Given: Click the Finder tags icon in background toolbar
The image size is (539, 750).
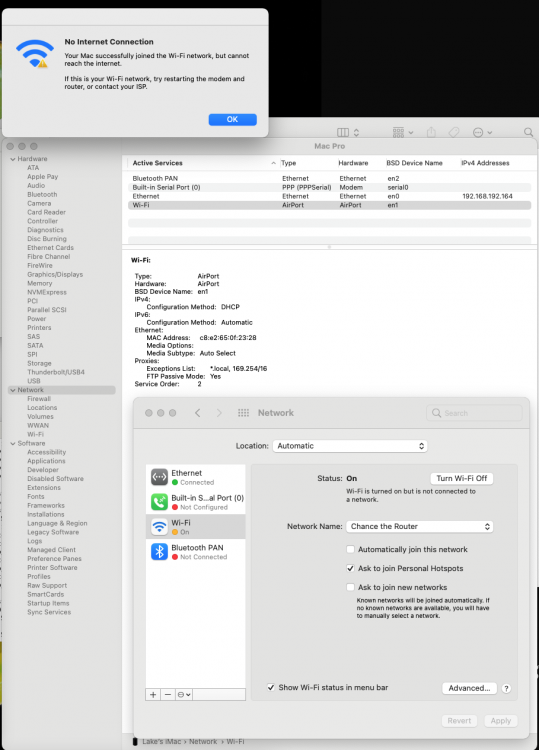Looking at the screenshot, I should (454, 132).
